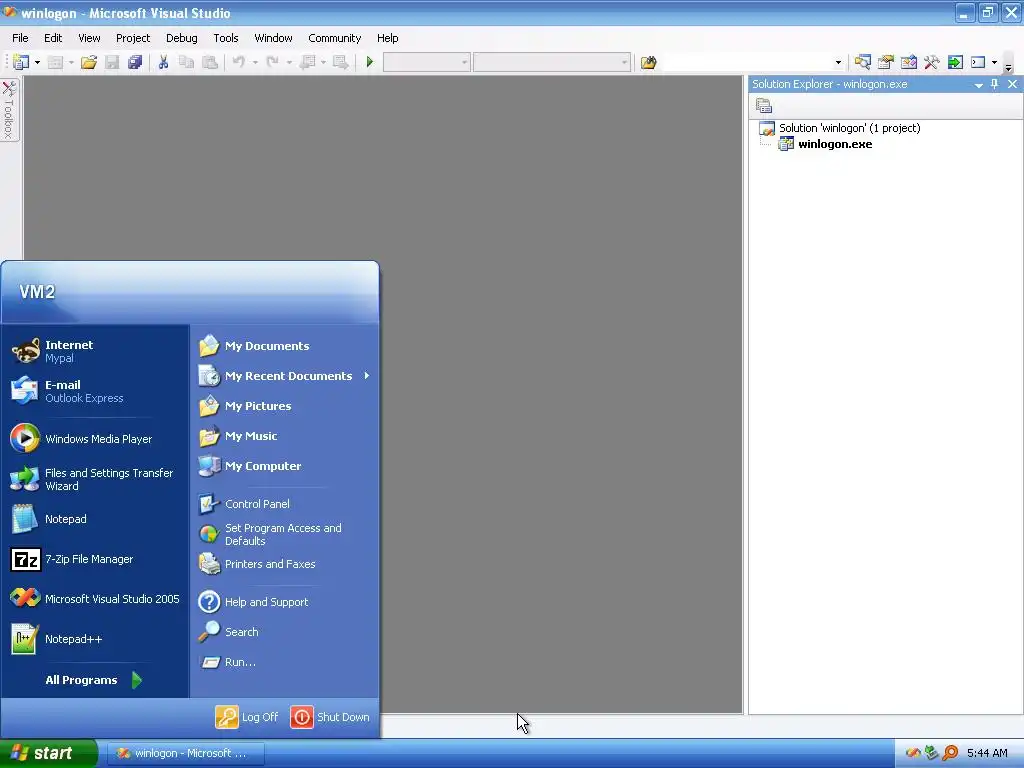Open My Pictures folder
Screen dimensions: 1024x768
(285, 406)
